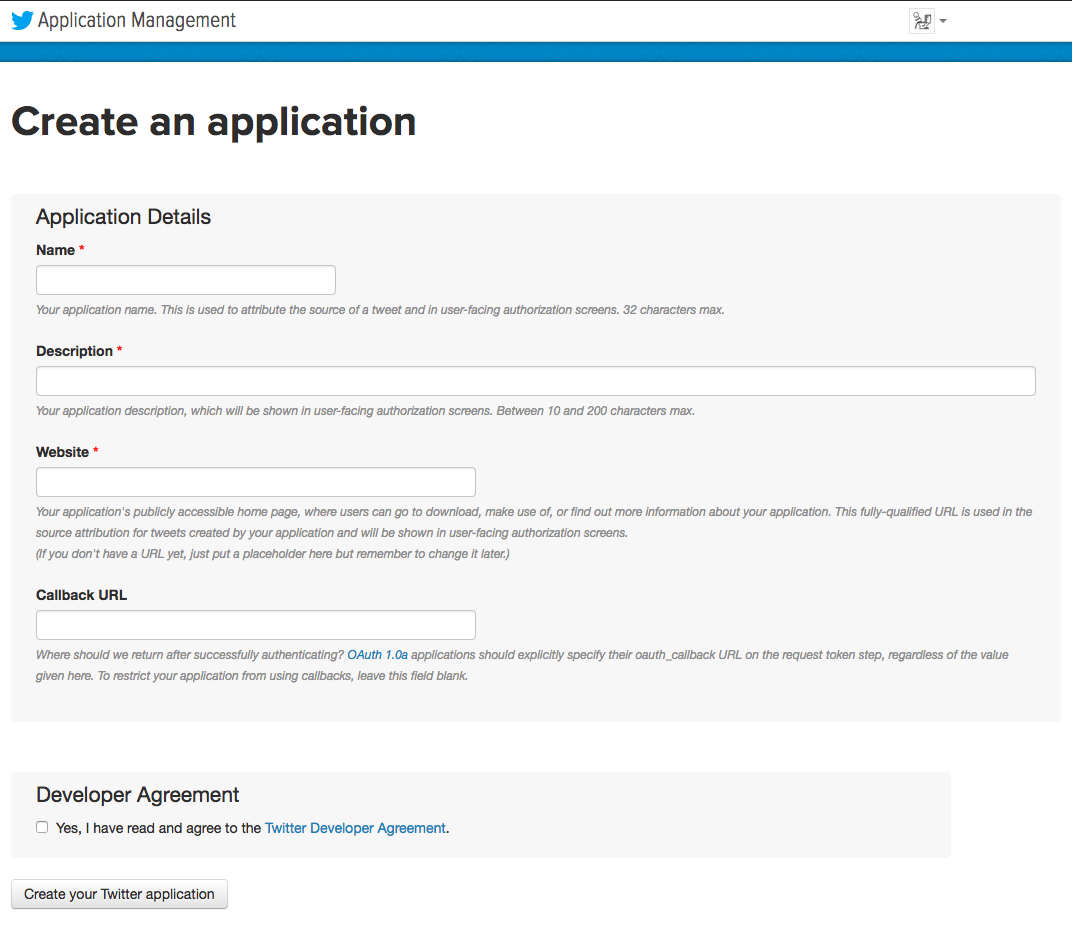Open the Twitter Developer Agreement link

(x=355, y=828)
